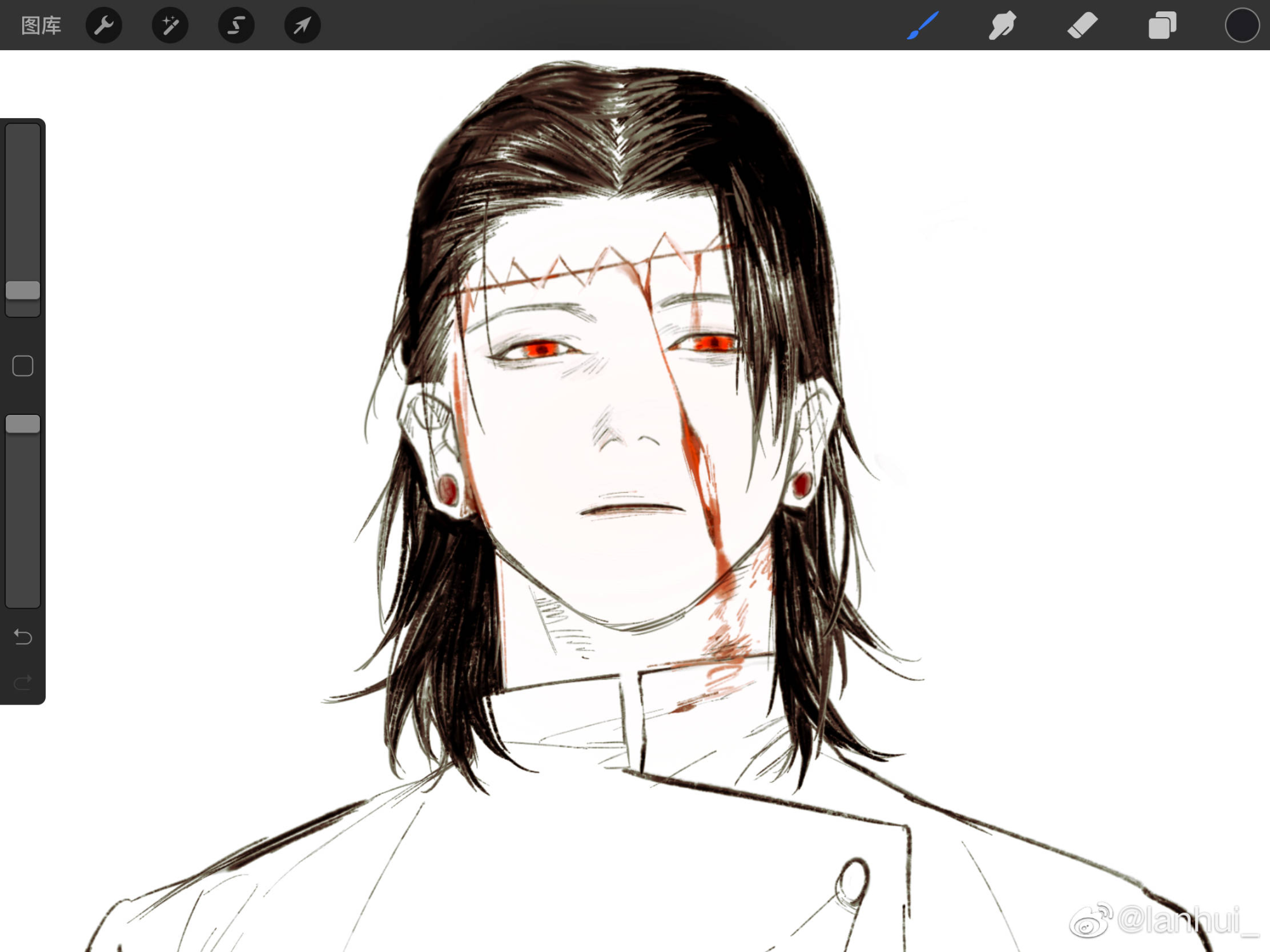This screenshot has width=1270, height=952.
Task: Undo the last stroke
Action: (x=23, y=636)
